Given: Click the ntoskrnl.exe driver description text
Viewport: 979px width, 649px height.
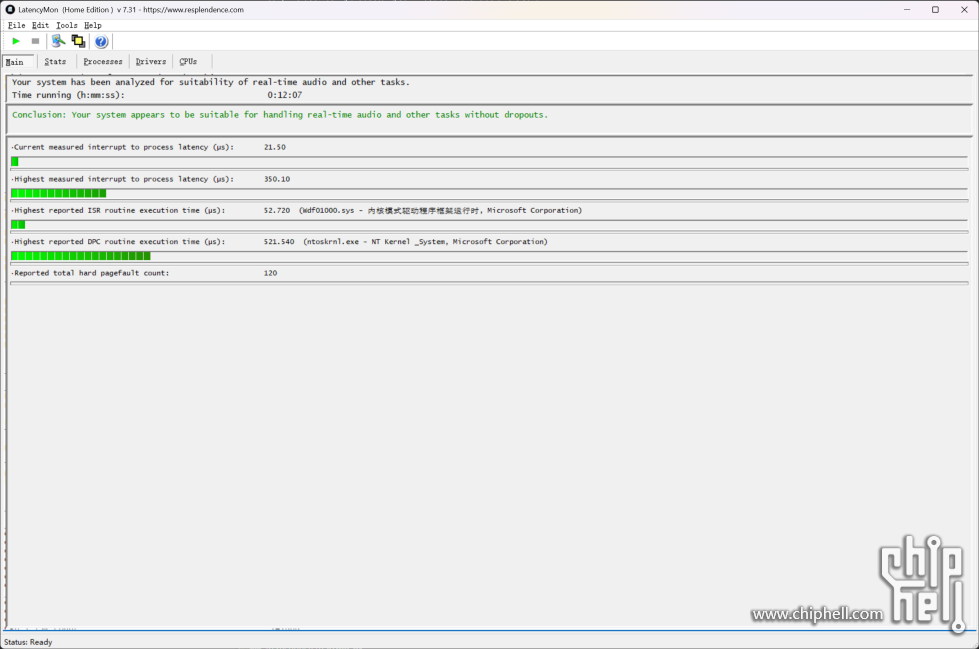Looking at the screenshot, I should pos(425,242).
